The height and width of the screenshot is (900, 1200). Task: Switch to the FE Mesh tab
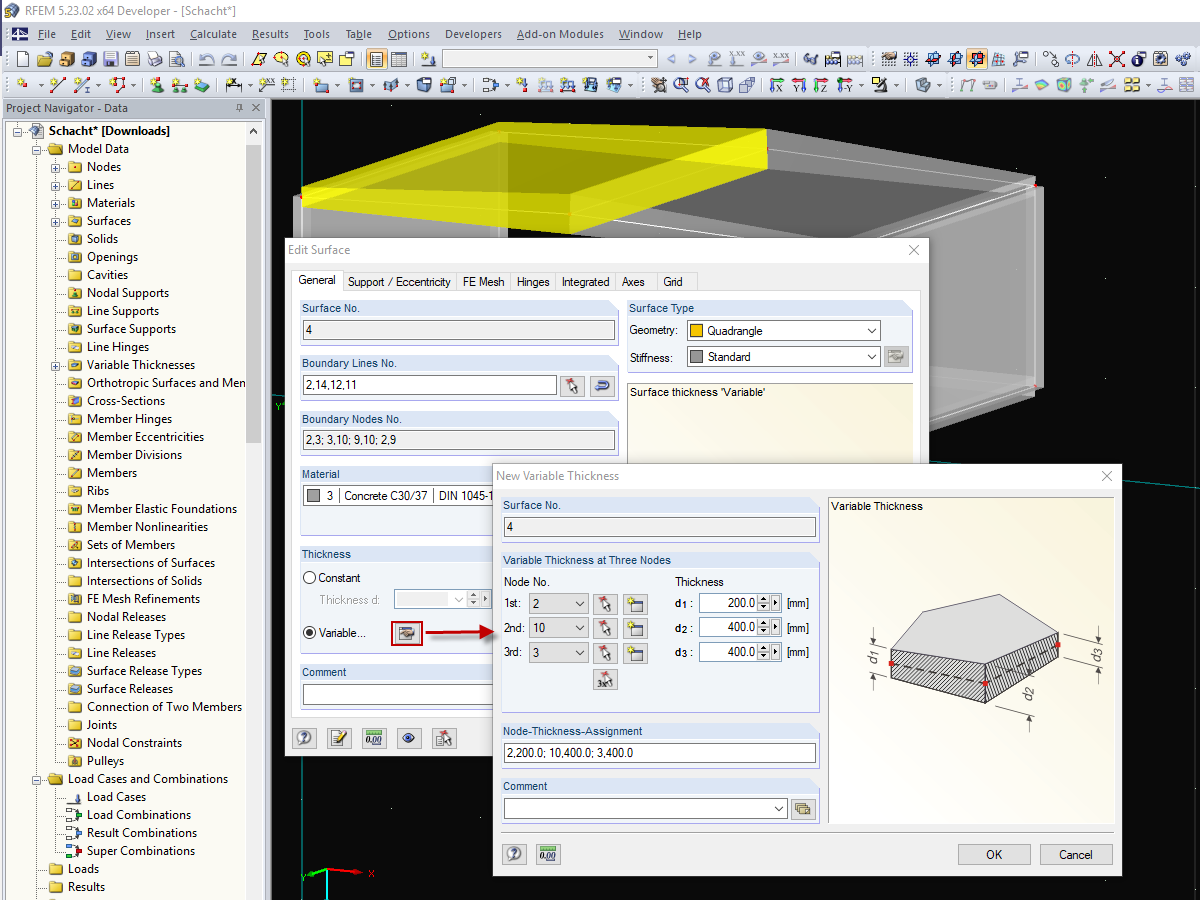tap(483, 281)
